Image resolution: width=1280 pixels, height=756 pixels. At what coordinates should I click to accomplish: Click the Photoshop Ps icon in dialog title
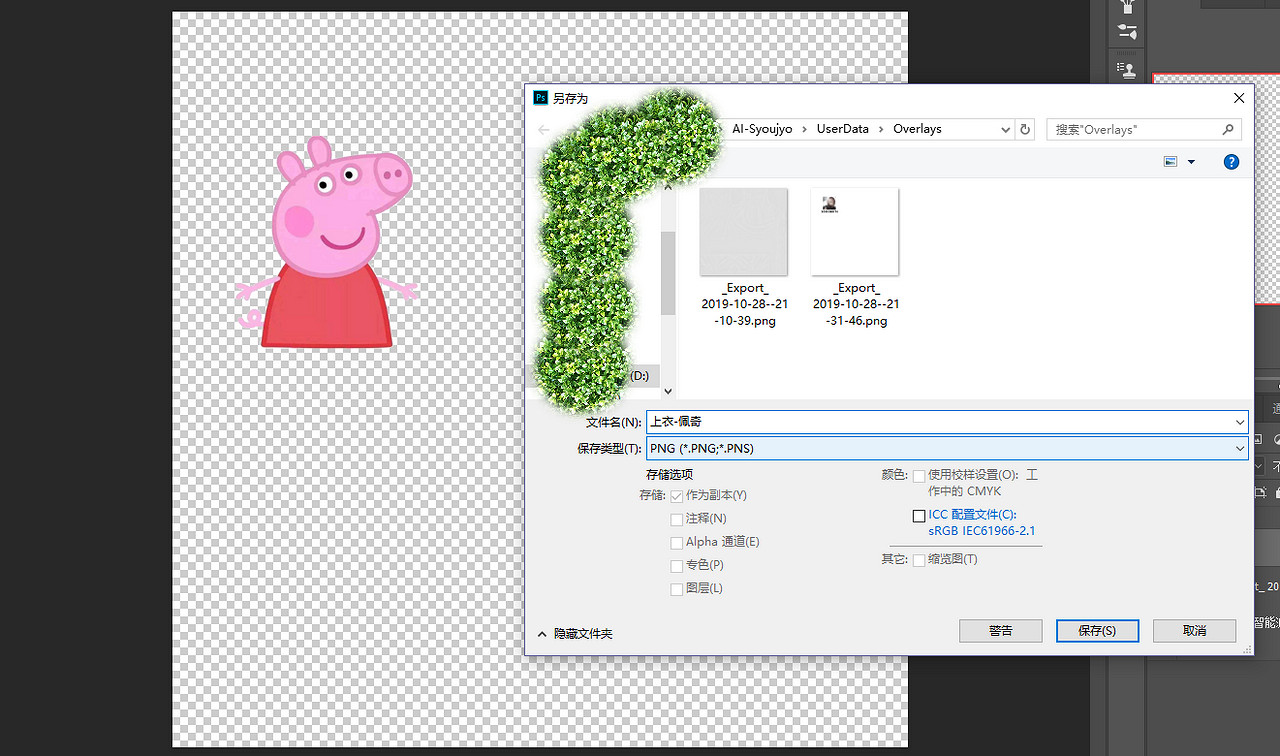point(541,98)
